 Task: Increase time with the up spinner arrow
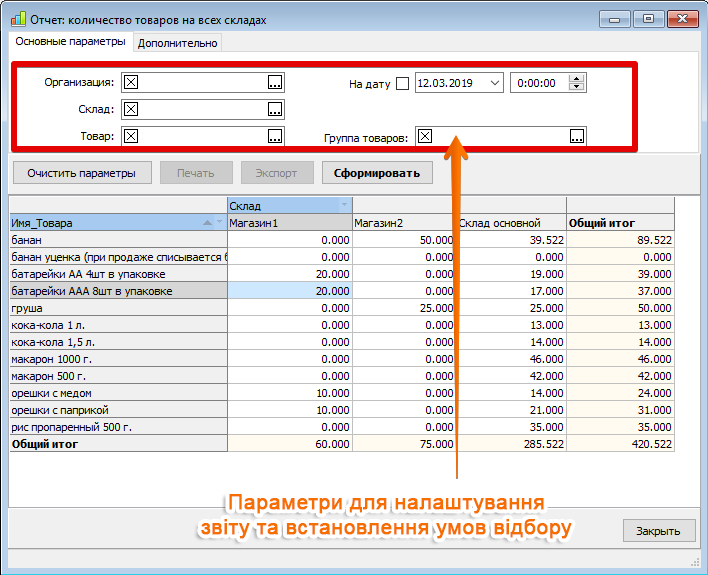tap(577, 79)
